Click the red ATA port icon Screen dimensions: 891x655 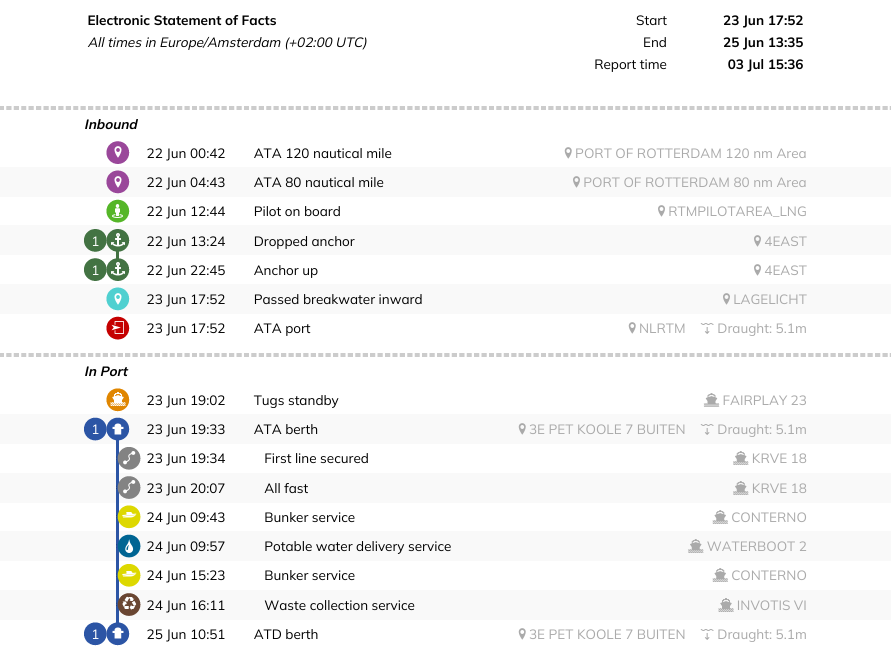click(x=118, y=328)
